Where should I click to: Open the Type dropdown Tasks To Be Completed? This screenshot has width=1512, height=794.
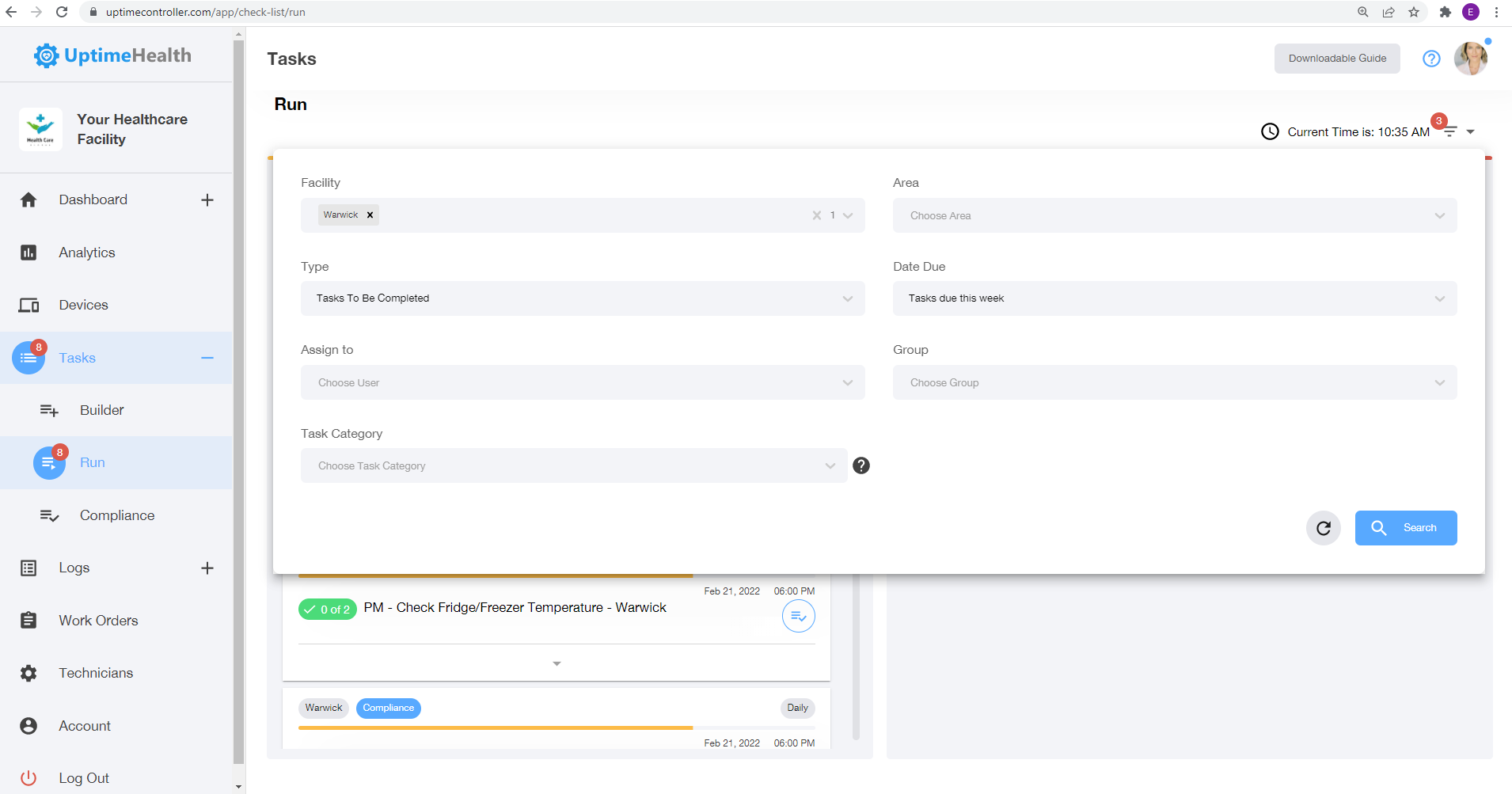[x=583, y=298]
